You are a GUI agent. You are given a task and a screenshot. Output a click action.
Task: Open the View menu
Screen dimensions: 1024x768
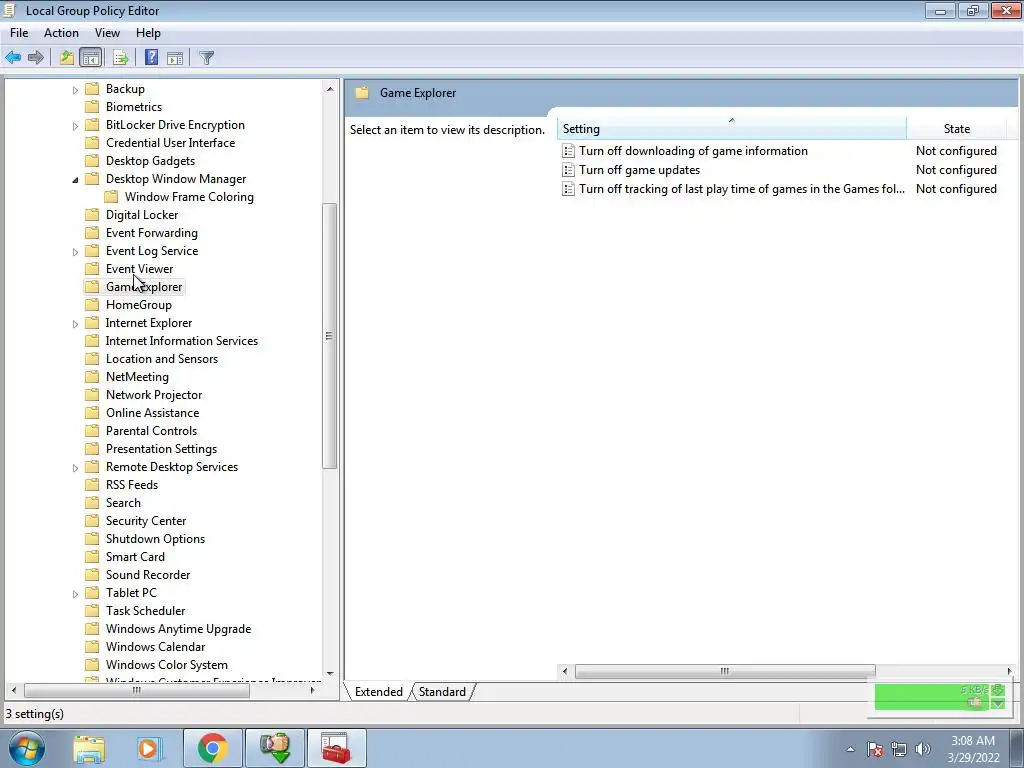107,33
